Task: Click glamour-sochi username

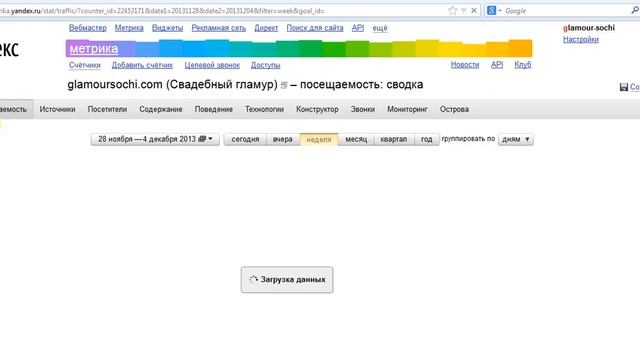Action: 589,28
